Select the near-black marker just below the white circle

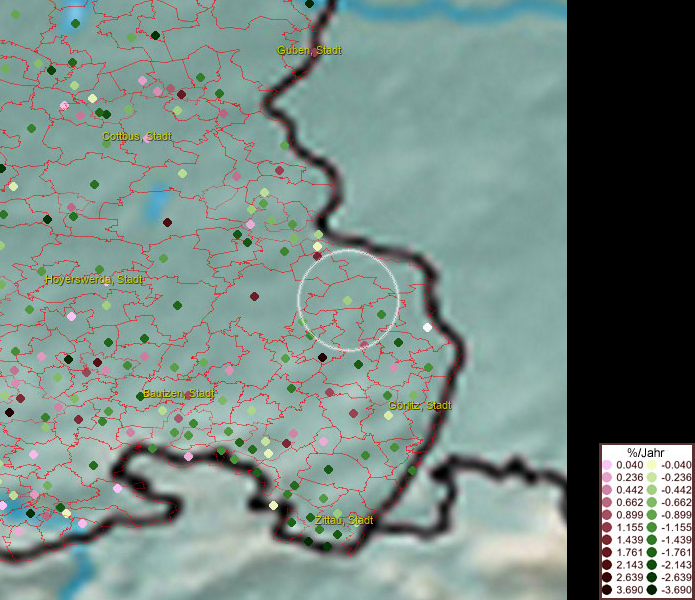(x=322, y=357)
